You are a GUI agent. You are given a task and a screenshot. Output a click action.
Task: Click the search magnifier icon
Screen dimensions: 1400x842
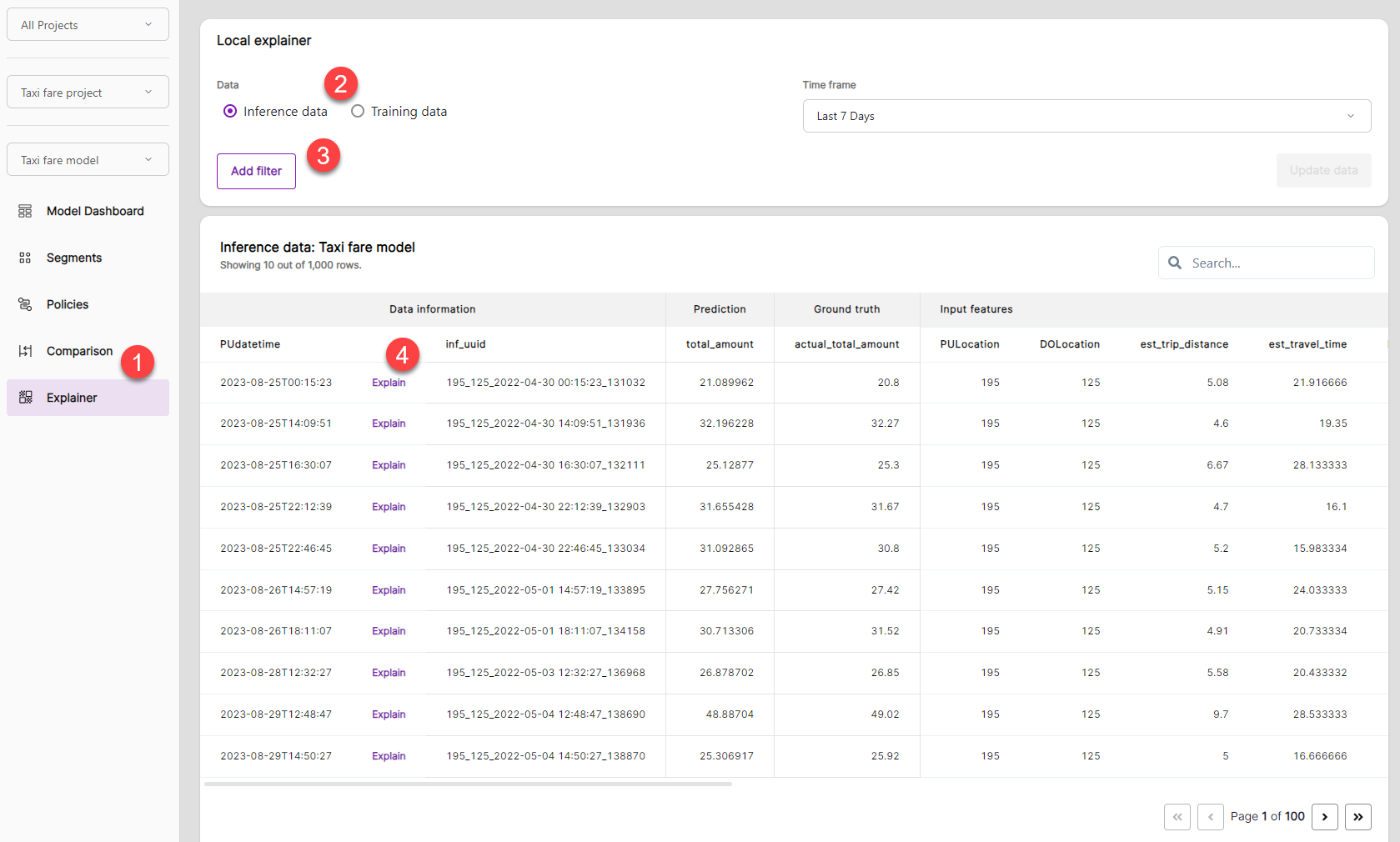pos(1175,263)
